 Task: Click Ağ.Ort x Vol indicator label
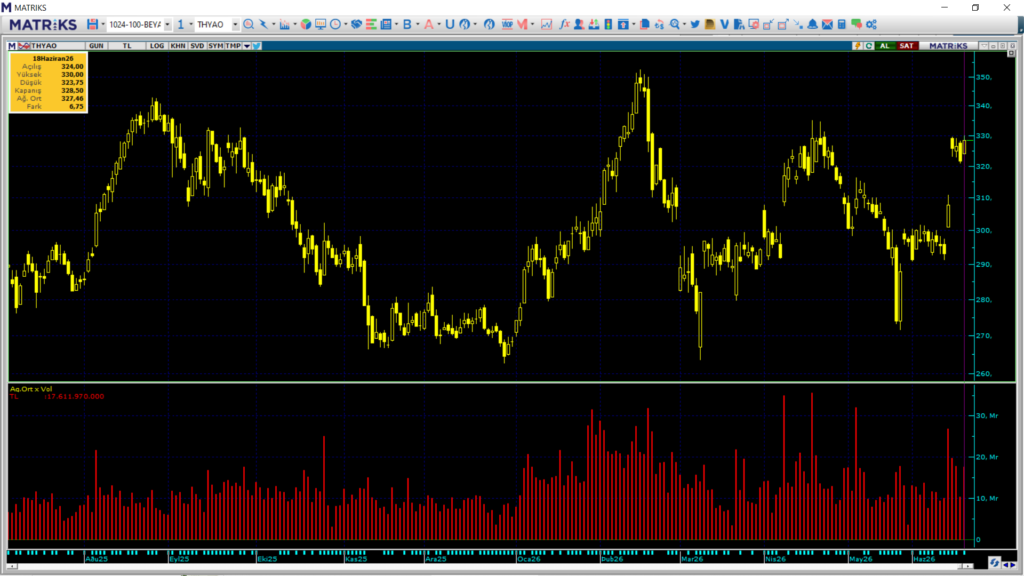(x=31, y=389)
